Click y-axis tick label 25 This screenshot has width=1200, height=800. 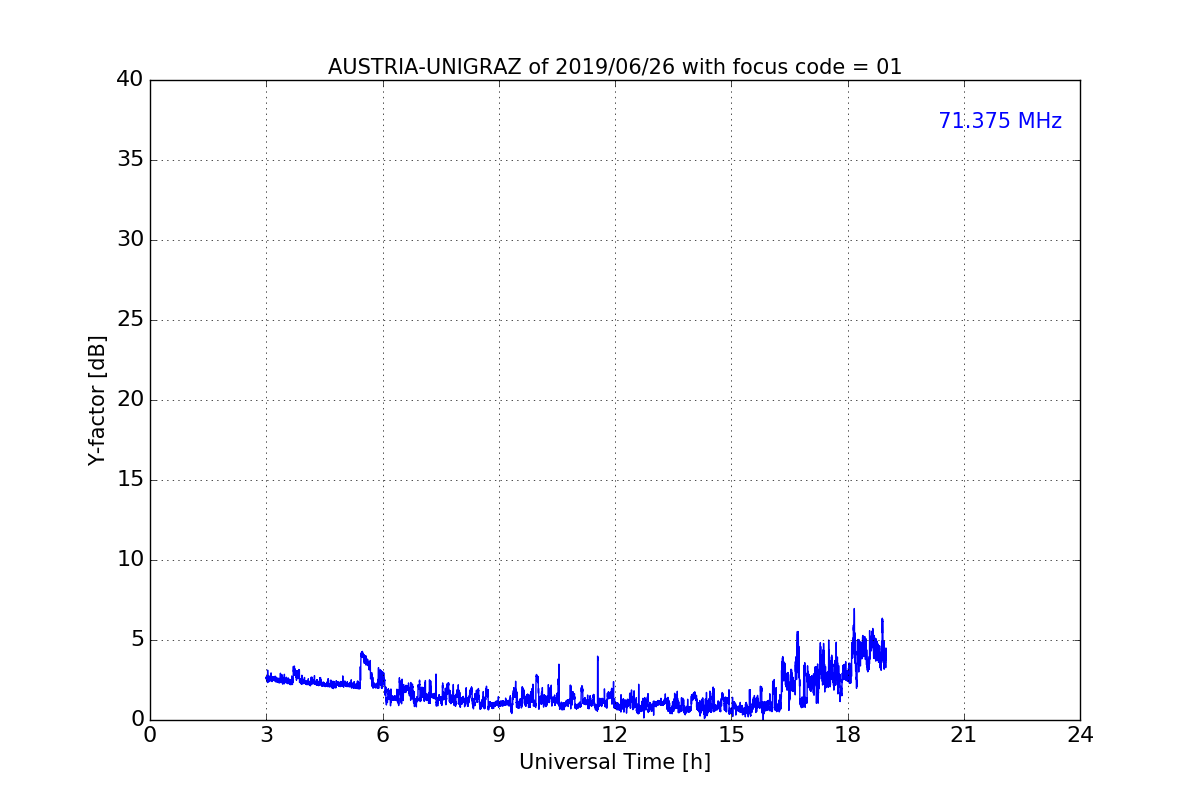pyautogui.click(x=130, y=320)
